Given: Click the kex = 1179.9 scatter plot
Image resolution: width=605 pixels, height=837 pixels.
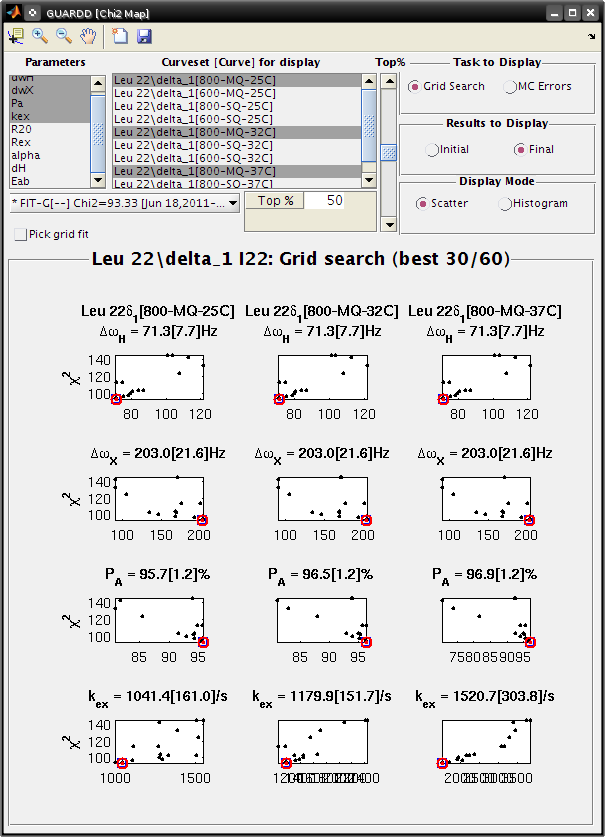Looking at the screenshot, I should click(323, 741).
